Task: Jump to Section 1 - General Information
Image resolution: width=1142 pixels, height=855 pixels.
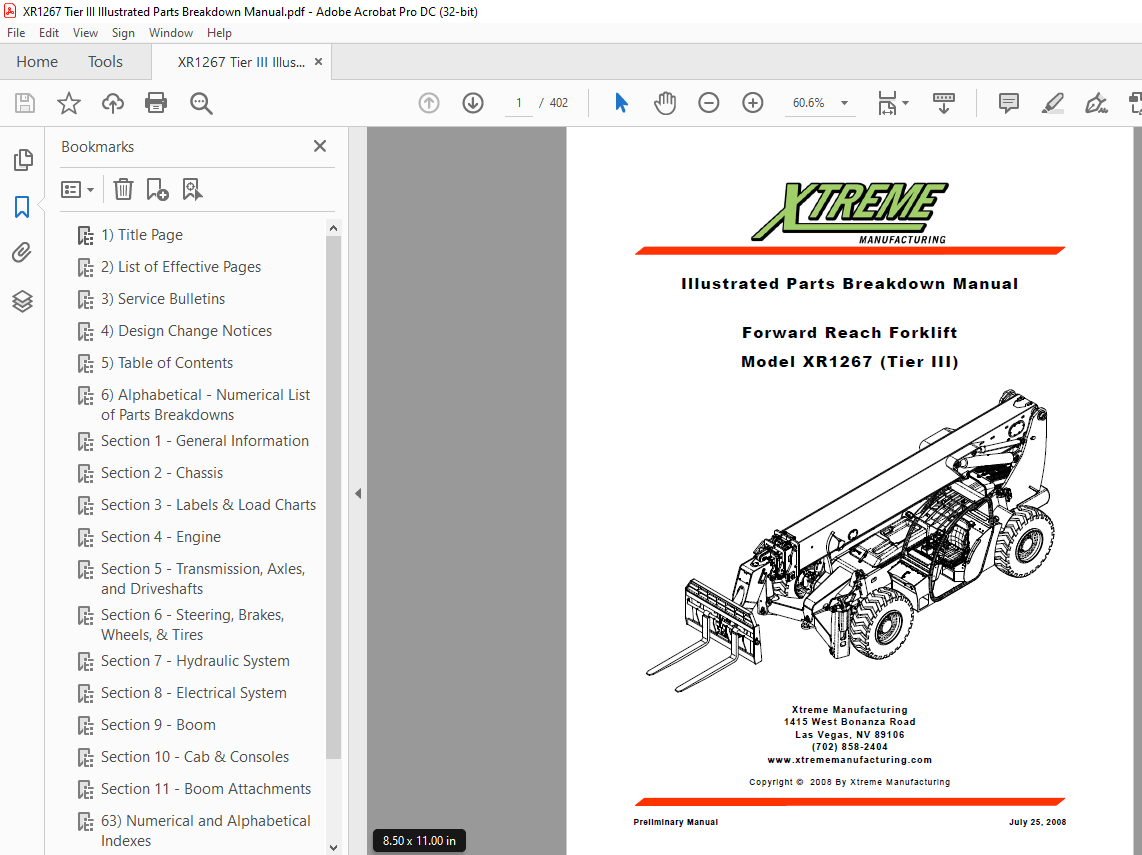Action: [x=205, y=441]
